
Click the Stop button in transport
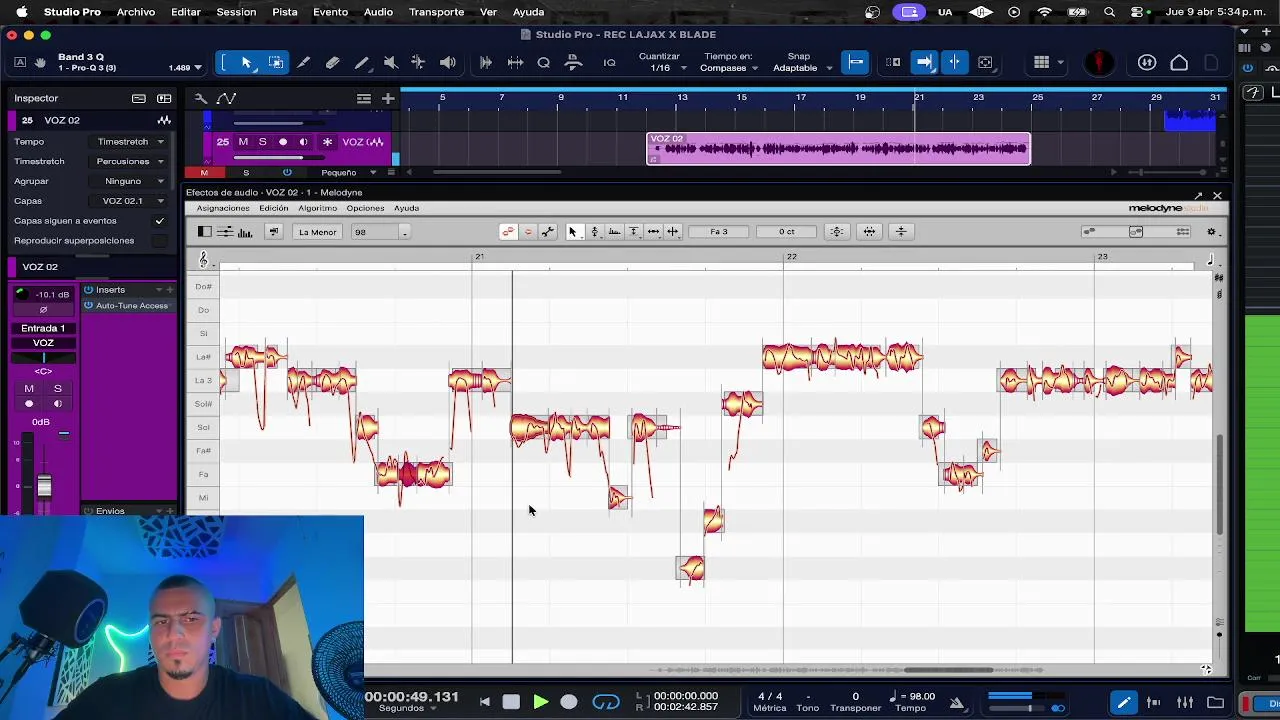511,702
